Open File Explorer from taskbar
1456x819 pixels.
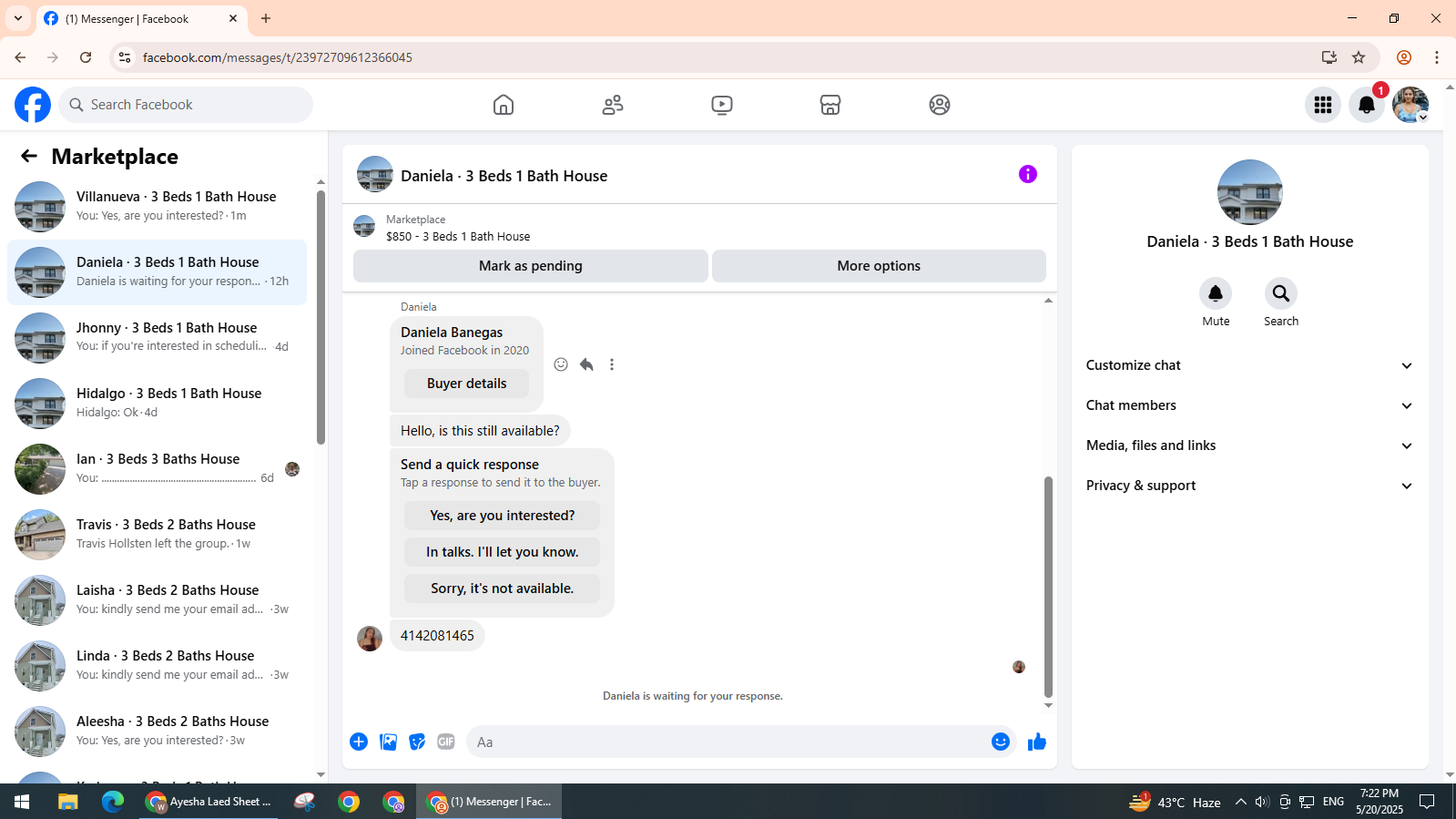[67, 802]
